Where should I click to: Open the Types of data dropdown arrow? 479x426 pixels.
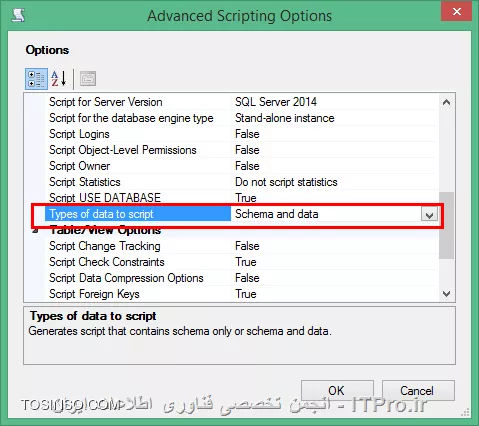429,214
